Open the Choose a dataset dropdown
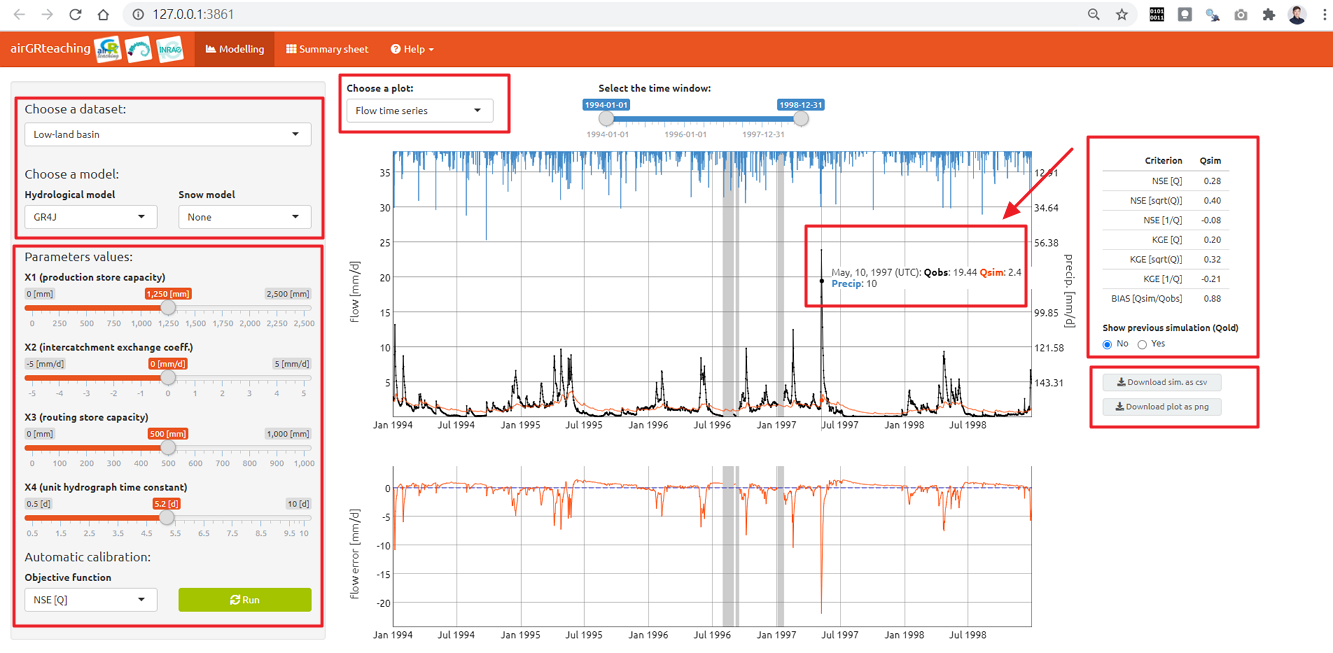The image size is (1333, 653). click(x=168, y=134)
